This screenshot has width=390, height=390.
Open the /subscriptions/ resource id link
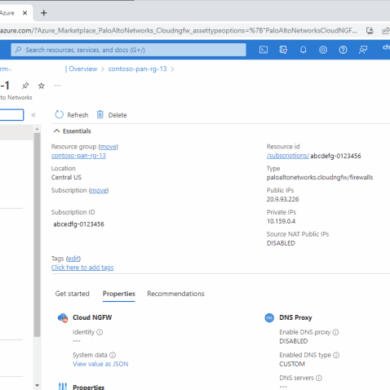coord(288,156)
